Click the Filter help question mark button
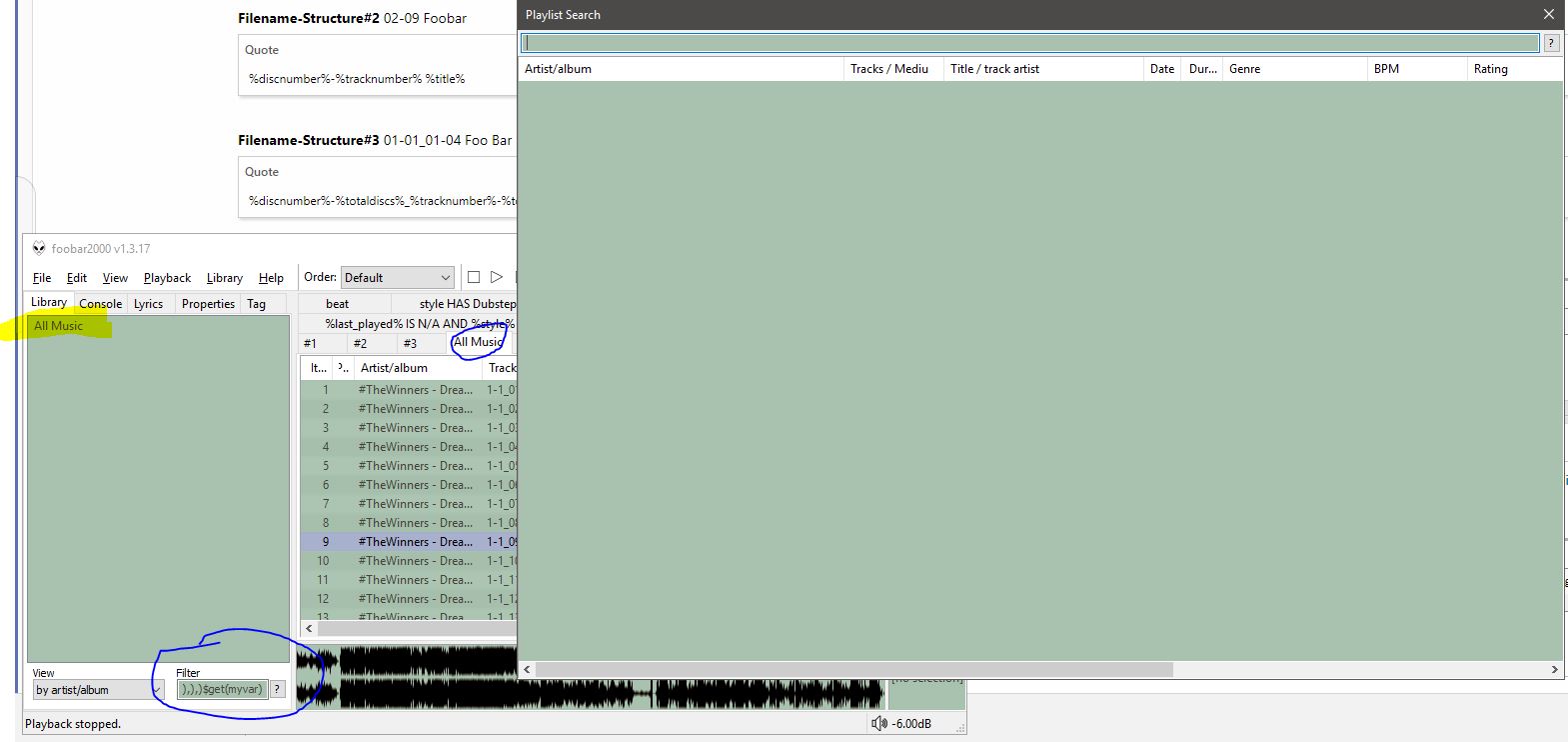The image size is (1568, 742). [278, 689]
